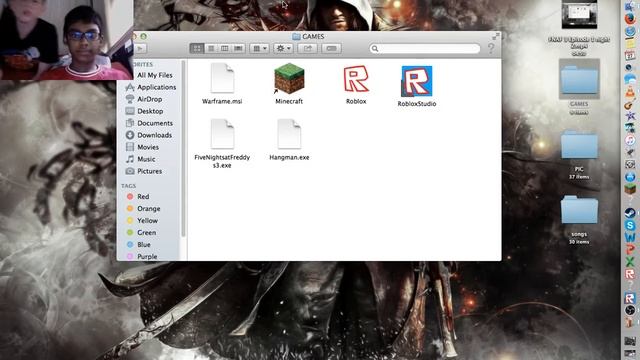Open the App Store from dock
640x360 pixels.
click(630, 177)
